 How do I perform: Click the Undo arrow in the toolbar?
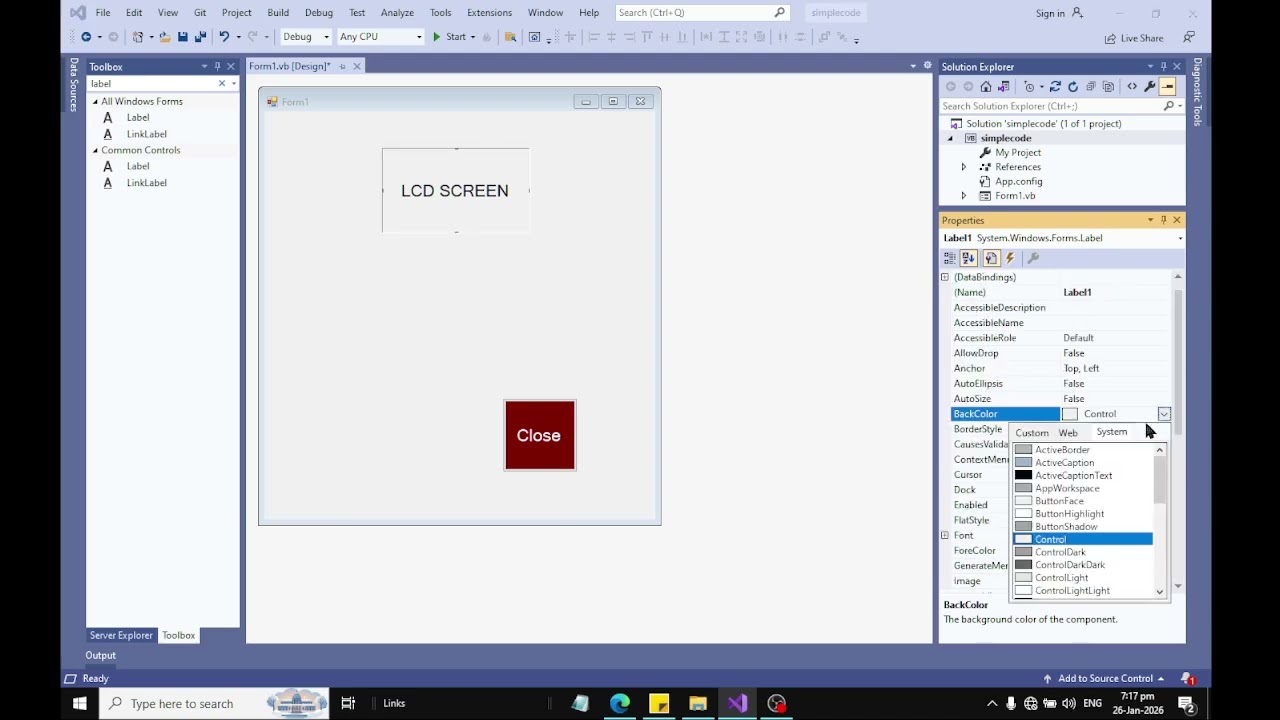tap(224, 37)
